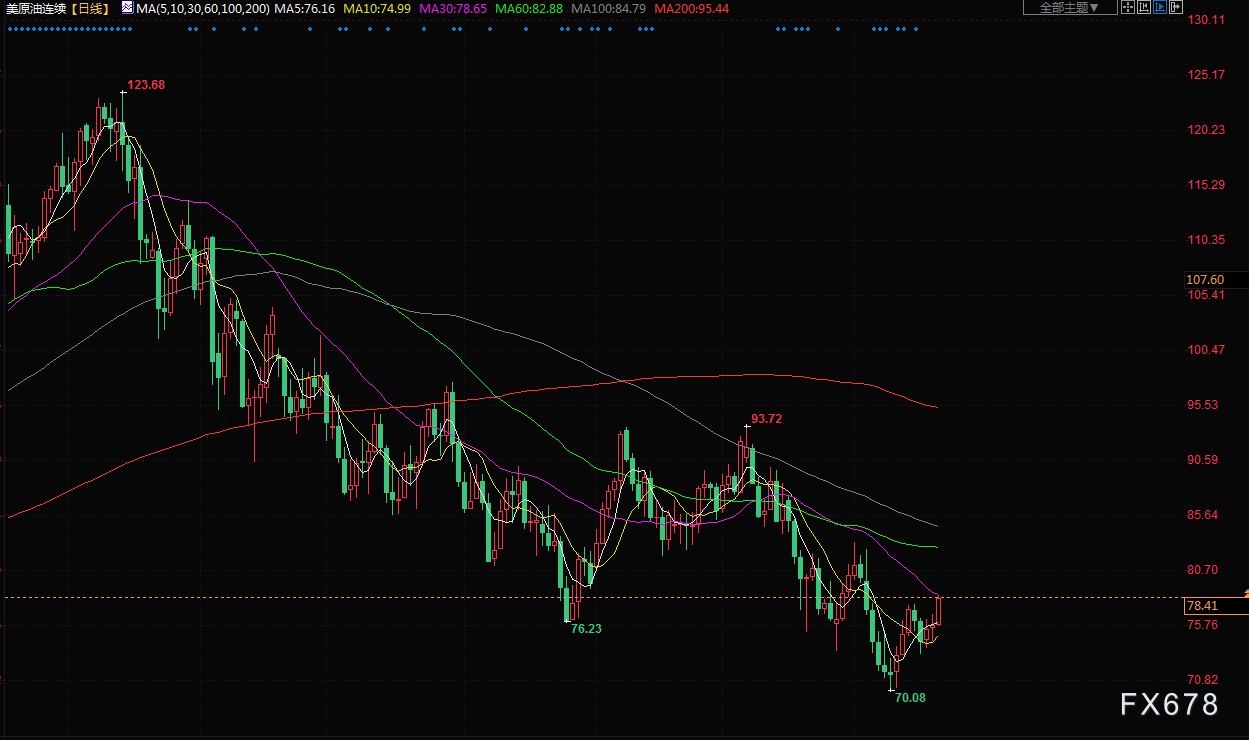Click the 美原油连续 instrument name

36,8
